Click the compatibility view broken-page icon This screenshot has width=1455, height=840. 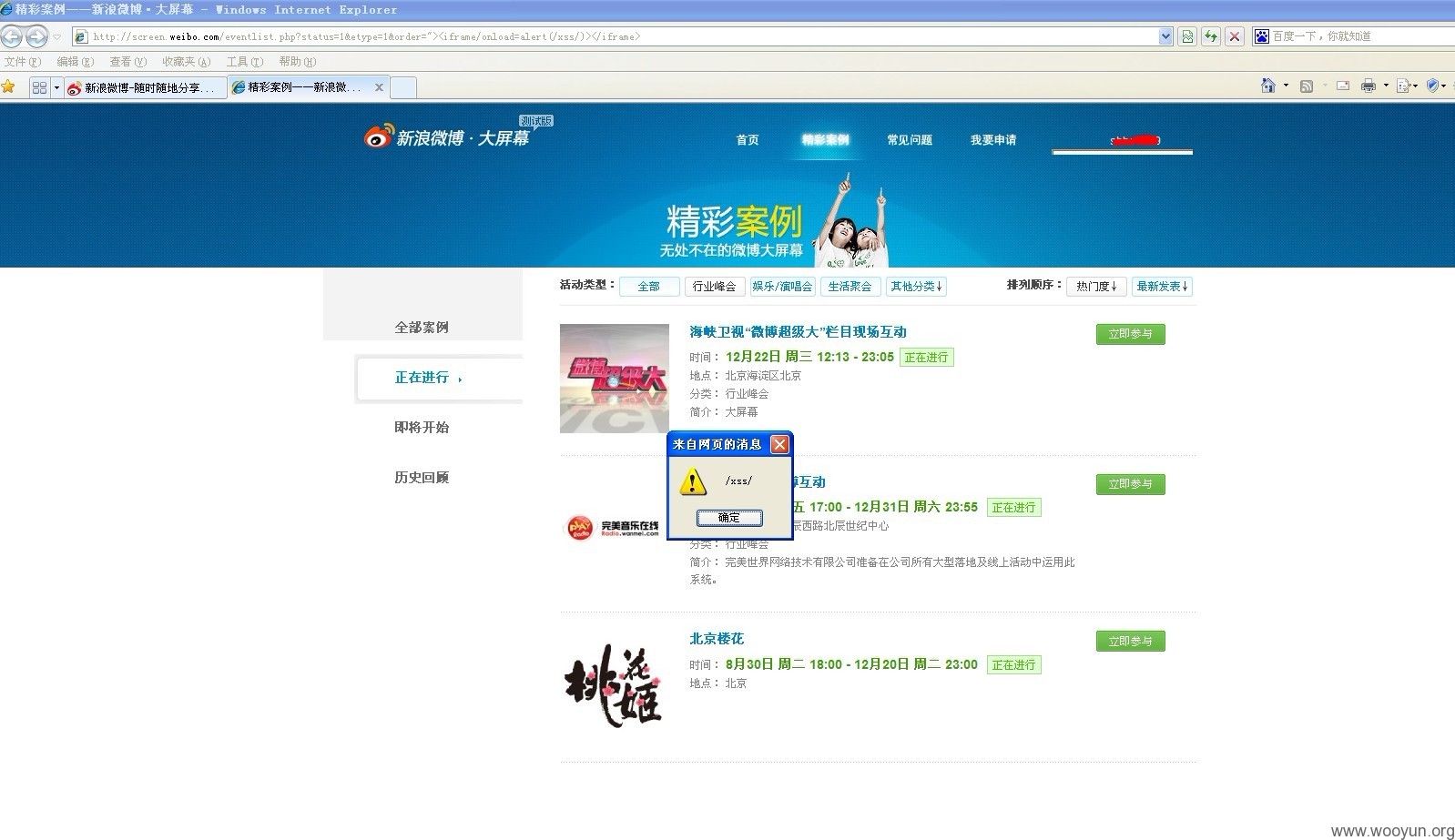tap(1187, 36)
